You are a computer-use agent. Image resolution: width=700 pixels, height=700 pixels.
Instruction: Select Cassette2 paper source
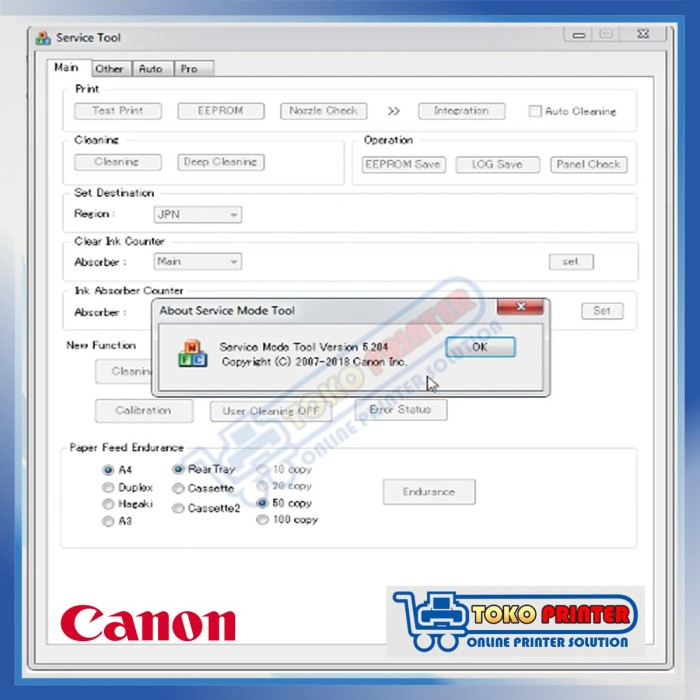[178, 508]
